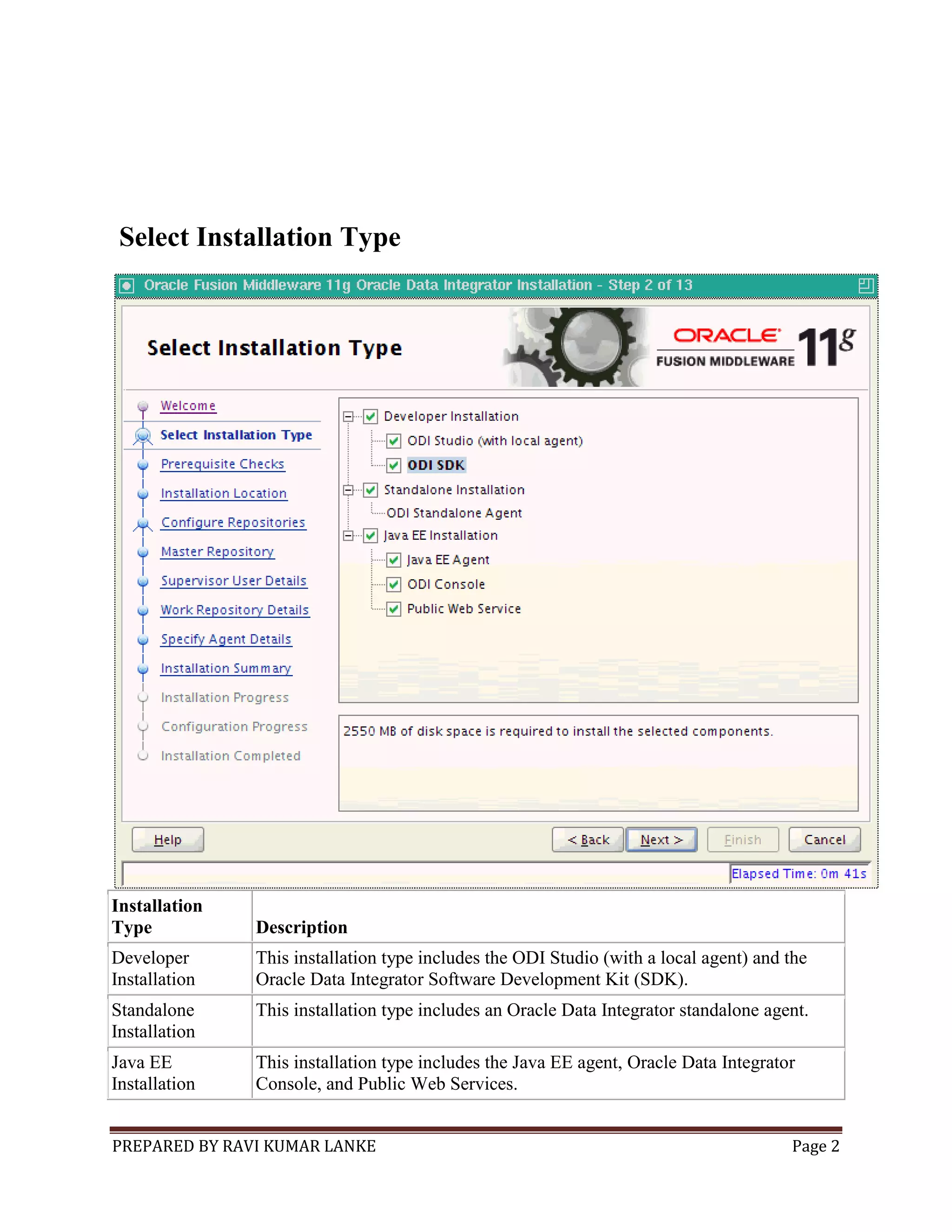
Task: Toggle the Developer Installation checkbox
Action: click(x=370, y=417)
